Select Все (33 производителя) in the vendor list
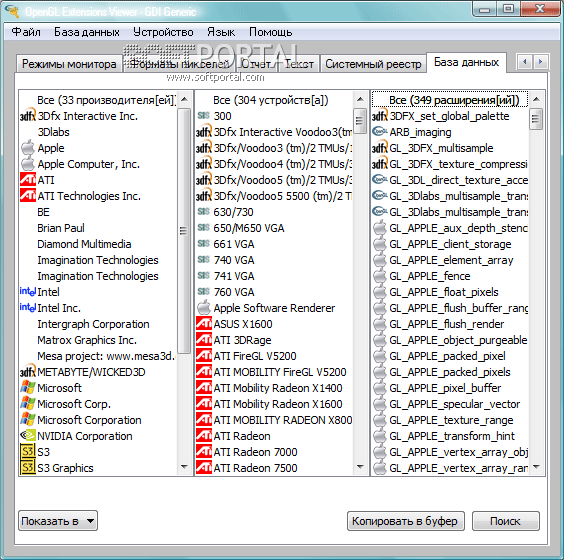This screenshot has width=564, height=560. [98, 100]
